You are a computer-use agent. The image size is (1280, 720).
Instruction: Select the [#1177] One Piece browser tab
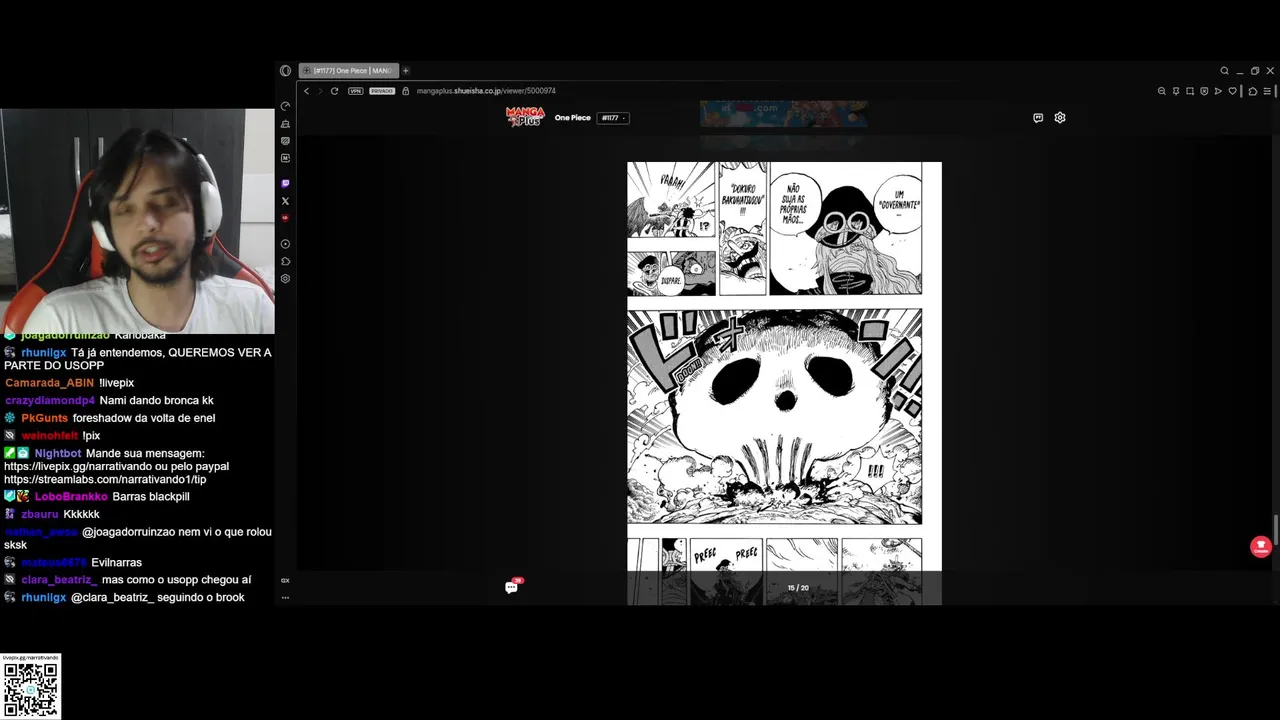348,71
